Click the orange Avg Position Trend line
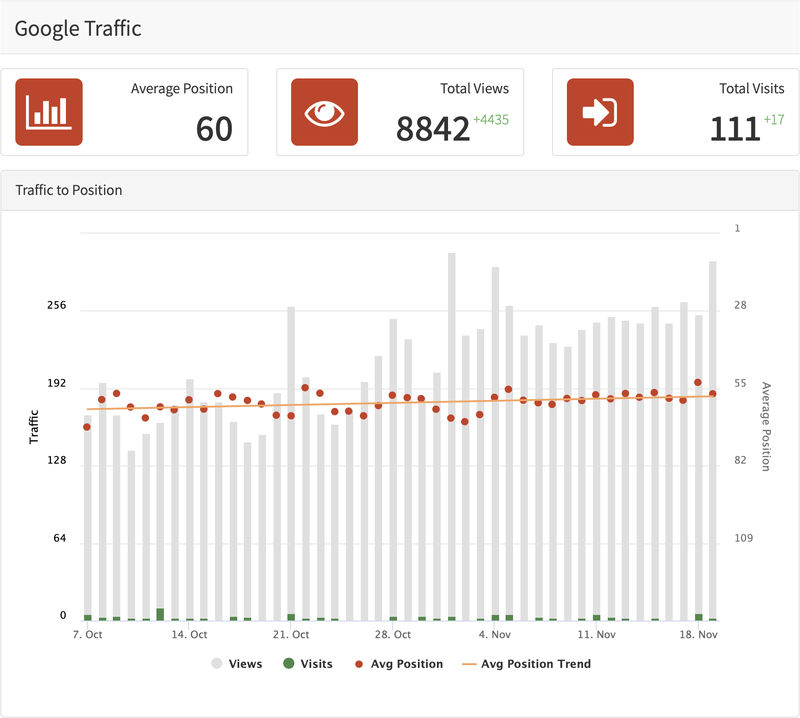The height and width of the screenshot is (718, 800). pyautogui.click(x=400, y=402)
